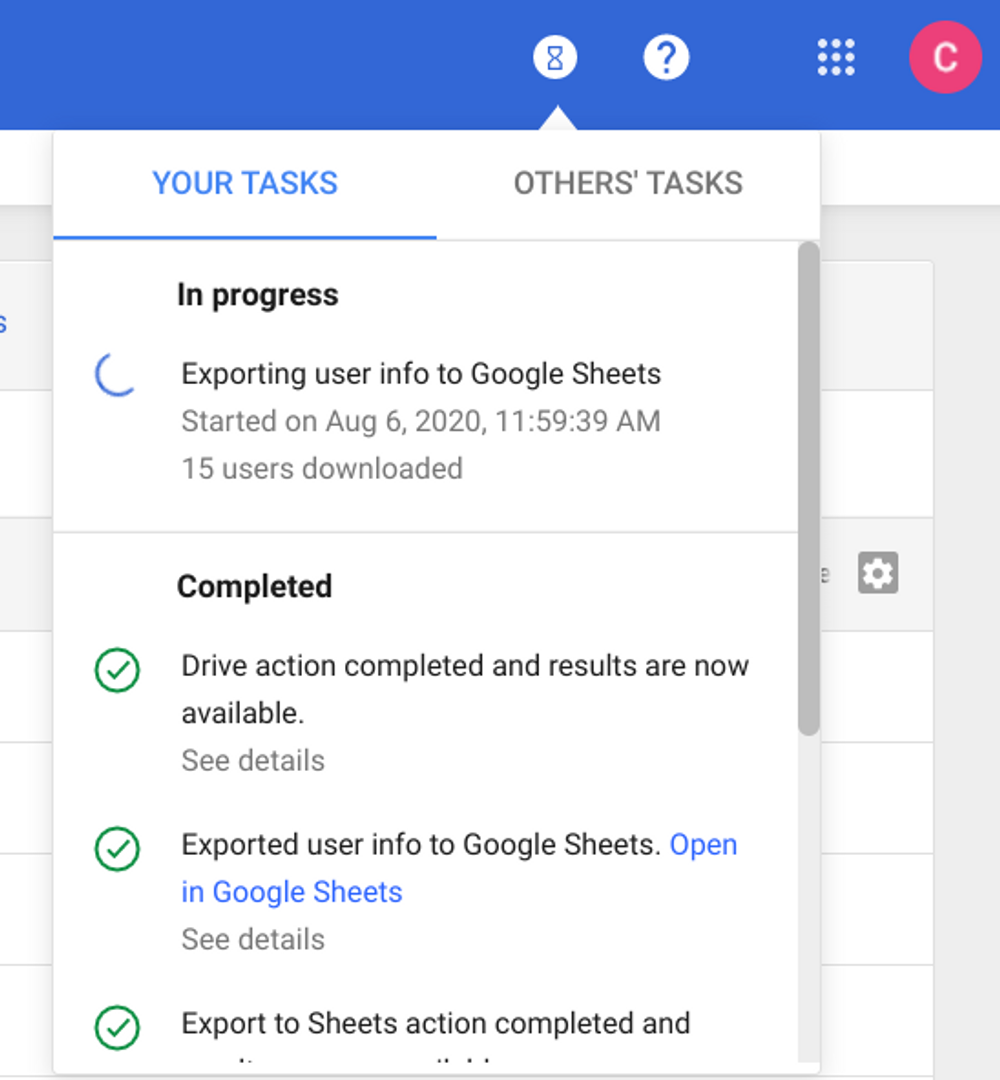This screenshot has height=1080, width=1000.
Task: Open the Open in Google Sheets link
Action: (459, 868)
